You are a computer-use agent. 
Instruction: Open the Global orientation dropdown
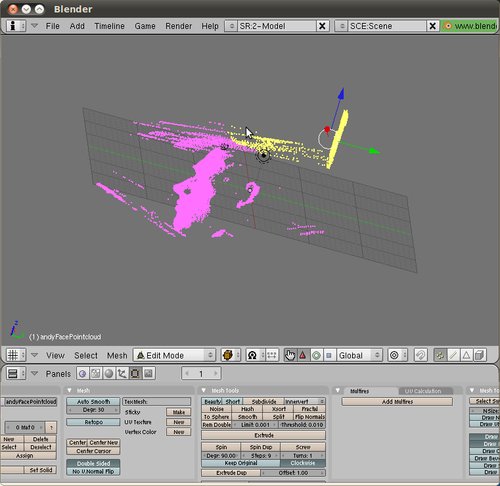point(359,355)
